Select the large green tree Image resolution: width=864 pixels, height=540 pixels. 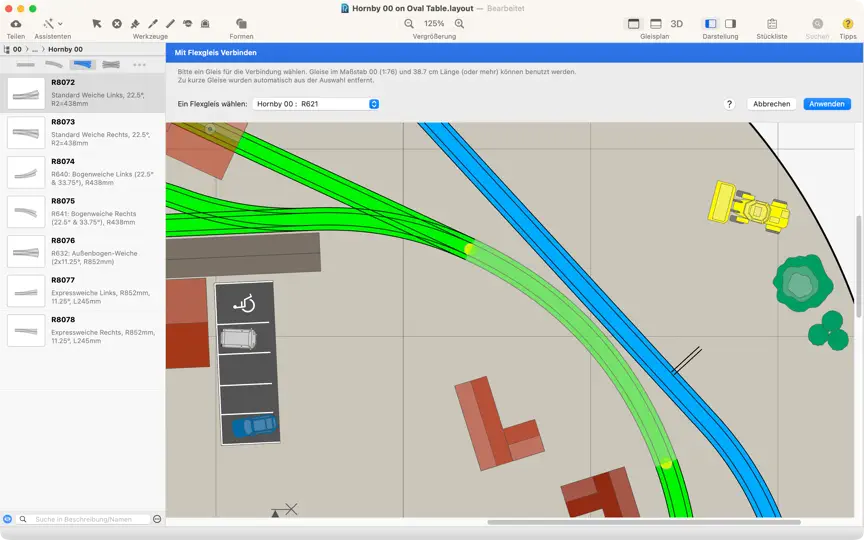click(803, 284)
